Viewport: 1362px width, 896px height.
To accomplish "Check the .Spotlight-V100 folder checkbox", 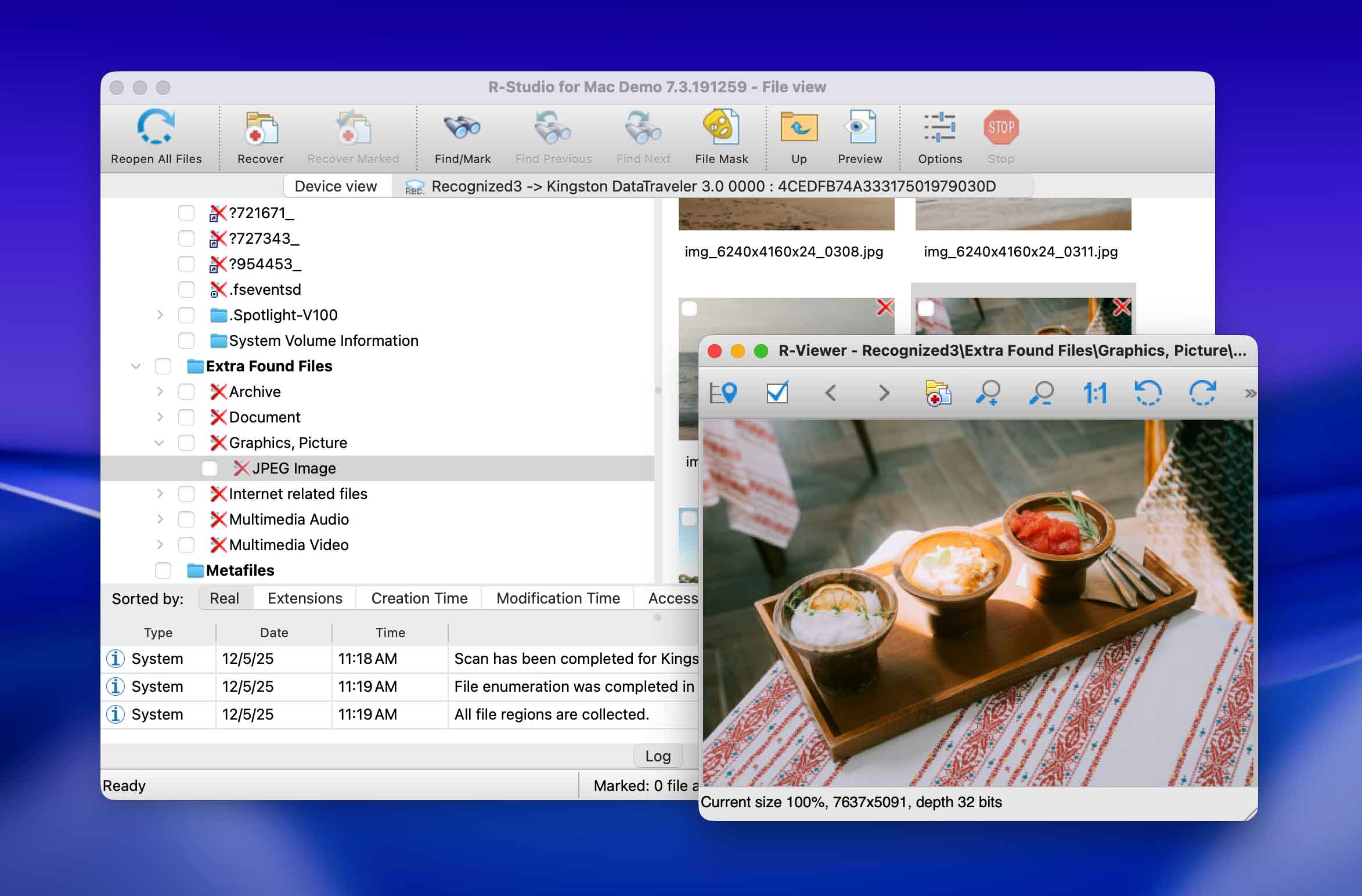I will point(186,315).
